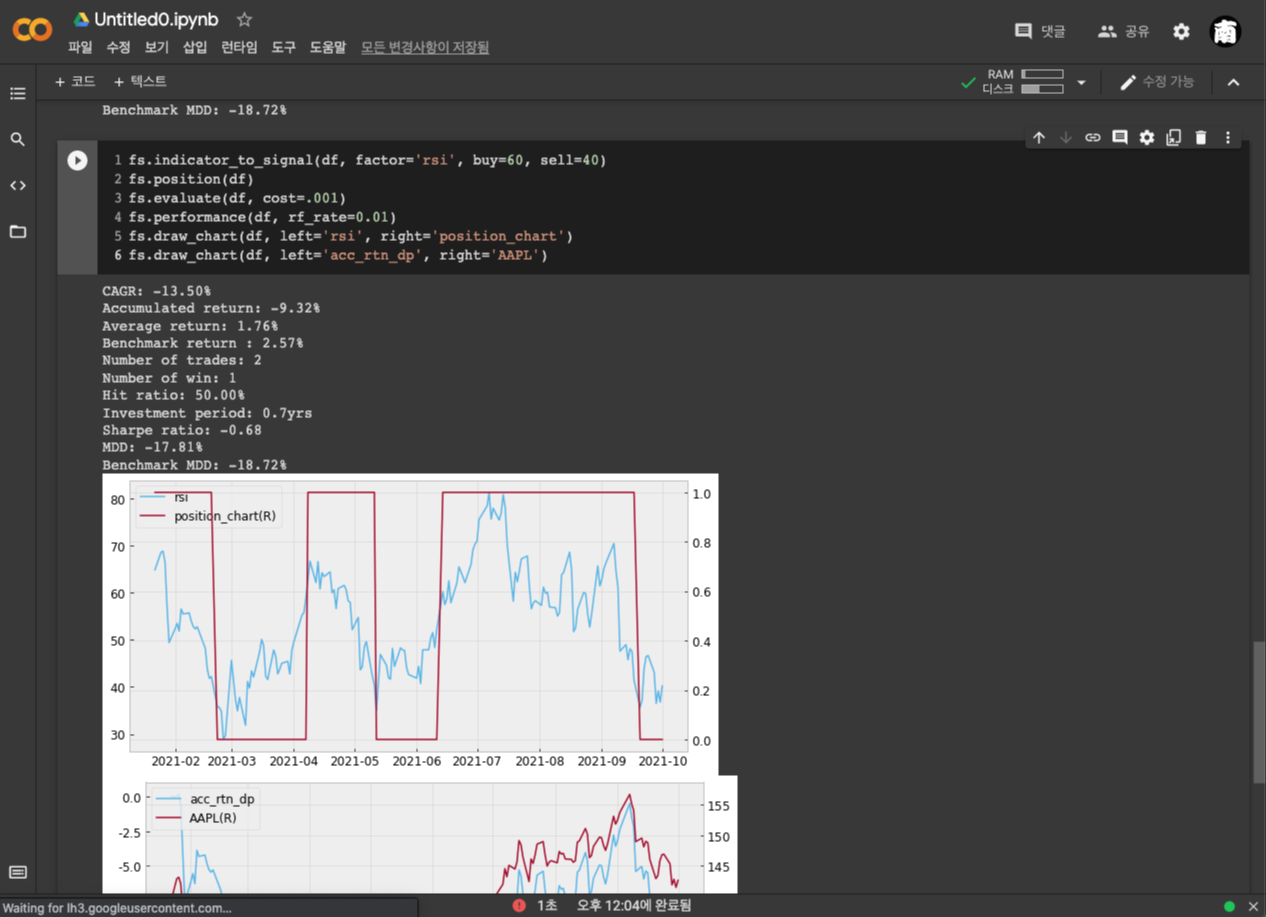Click the Sharpe ratio: -0.68 output line
The image size is (1266, 917).
pyautogui.click(x=181, y=430)
